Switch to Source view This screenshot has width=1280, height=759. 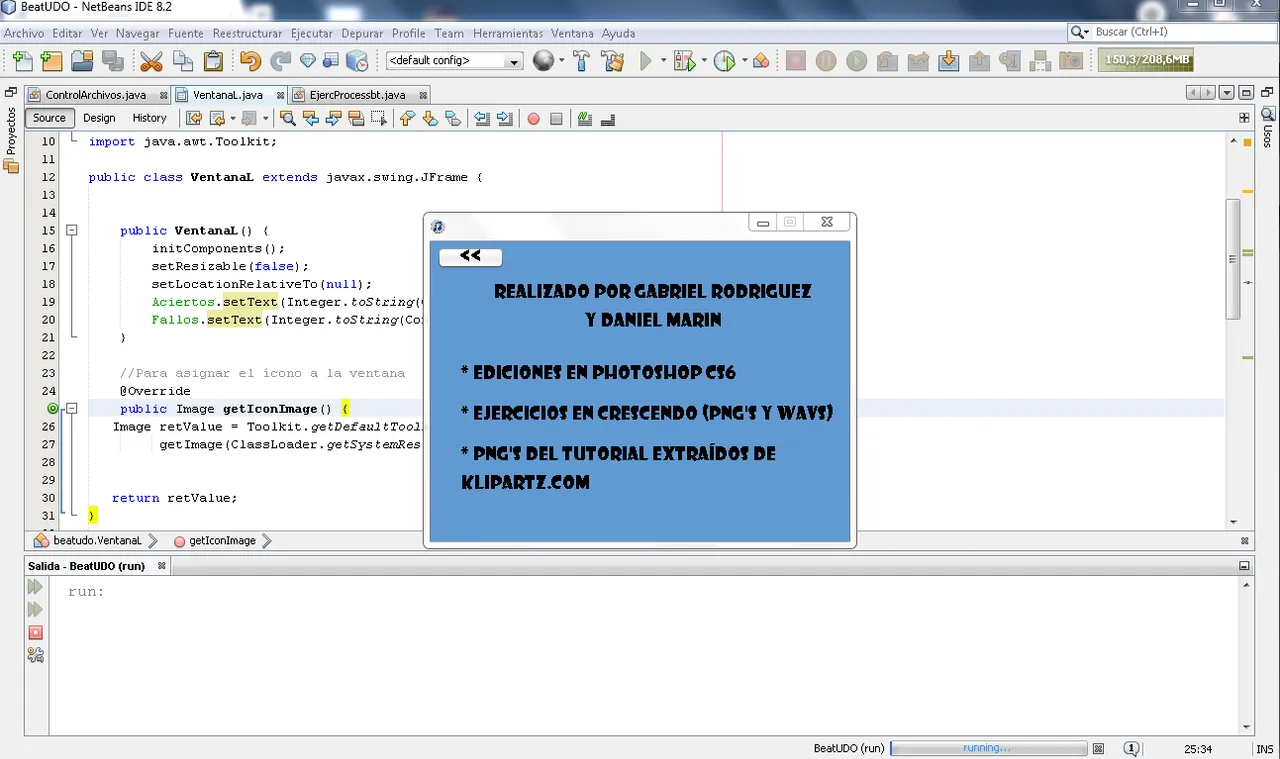[x=49, y=118]
